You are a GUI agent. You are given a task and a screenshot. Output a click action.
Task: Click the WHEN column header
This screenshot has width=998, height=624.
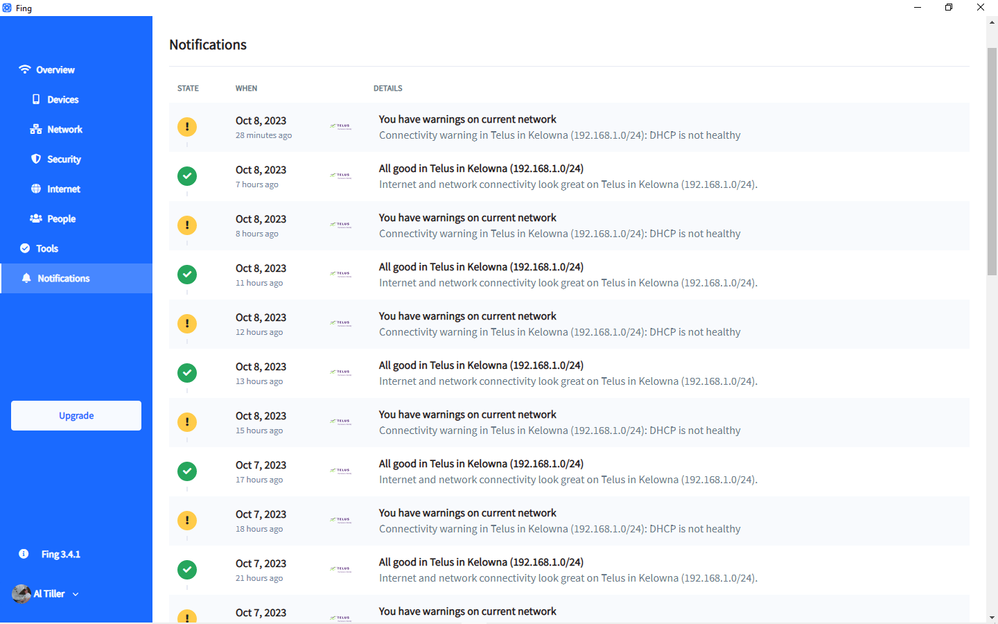point(246,89)
